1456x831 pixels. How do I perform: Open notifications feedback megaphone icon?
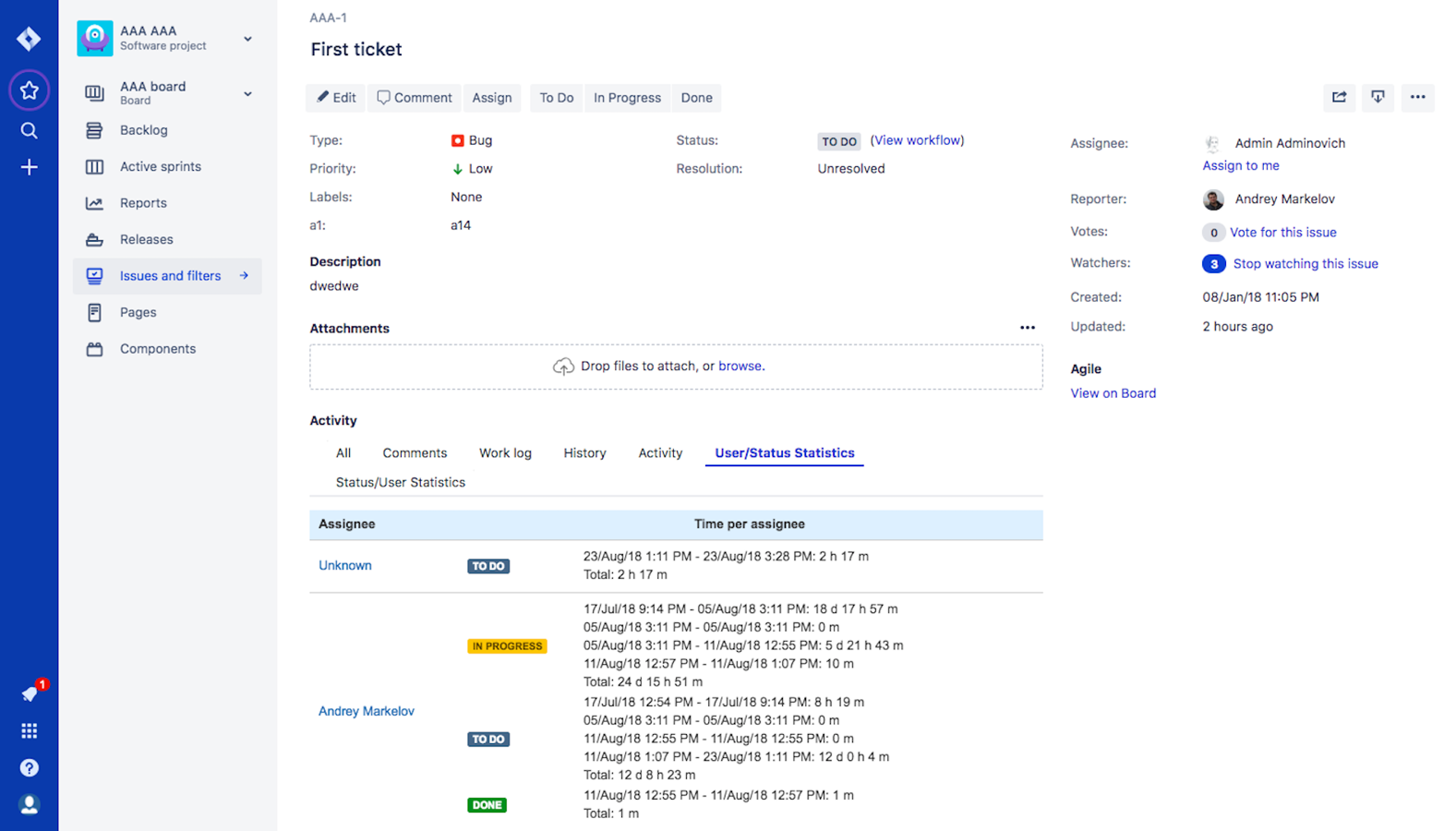click(x=30, y=694)
